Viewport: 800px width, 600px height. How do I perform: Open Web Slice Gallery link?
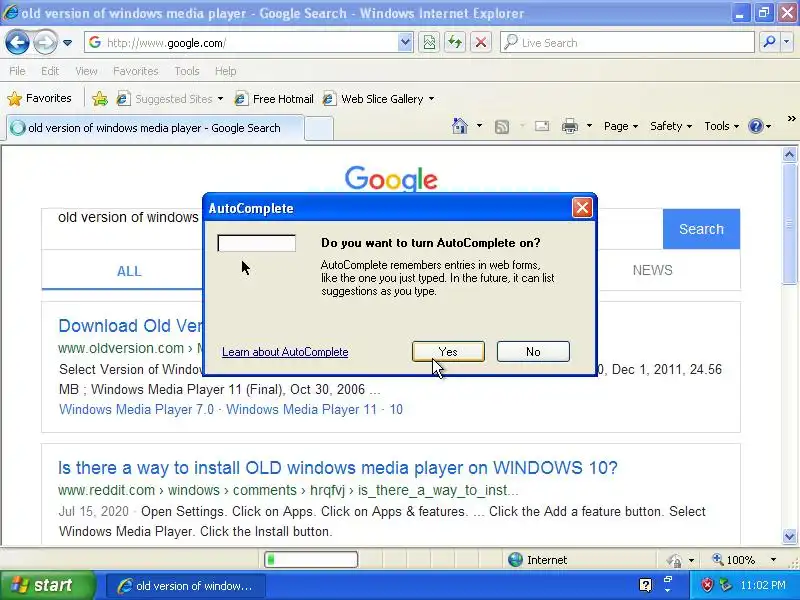(x=373, y=98)
